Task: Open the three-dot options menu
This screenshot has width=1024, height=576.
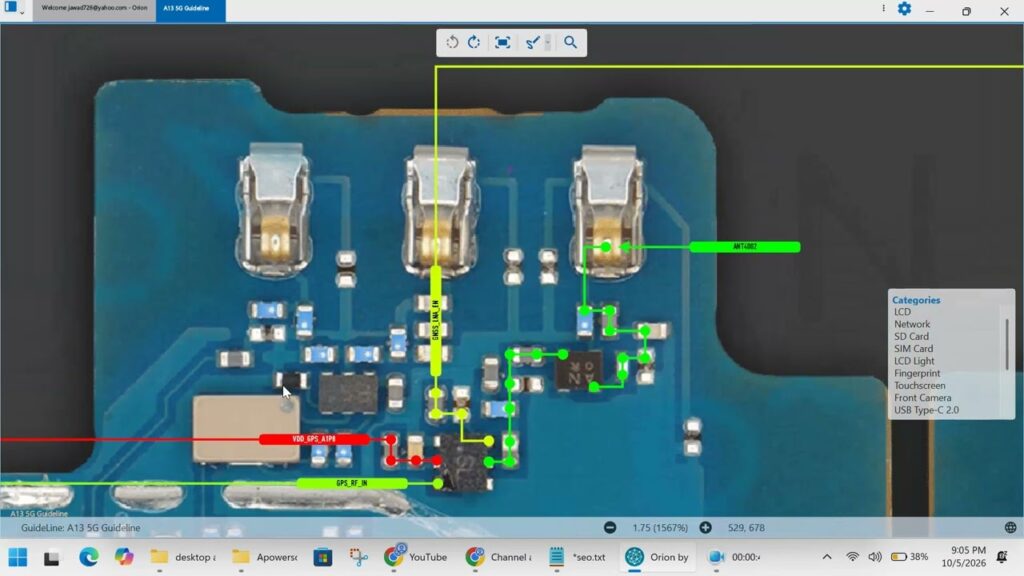Action: click(x=884, y=8)
